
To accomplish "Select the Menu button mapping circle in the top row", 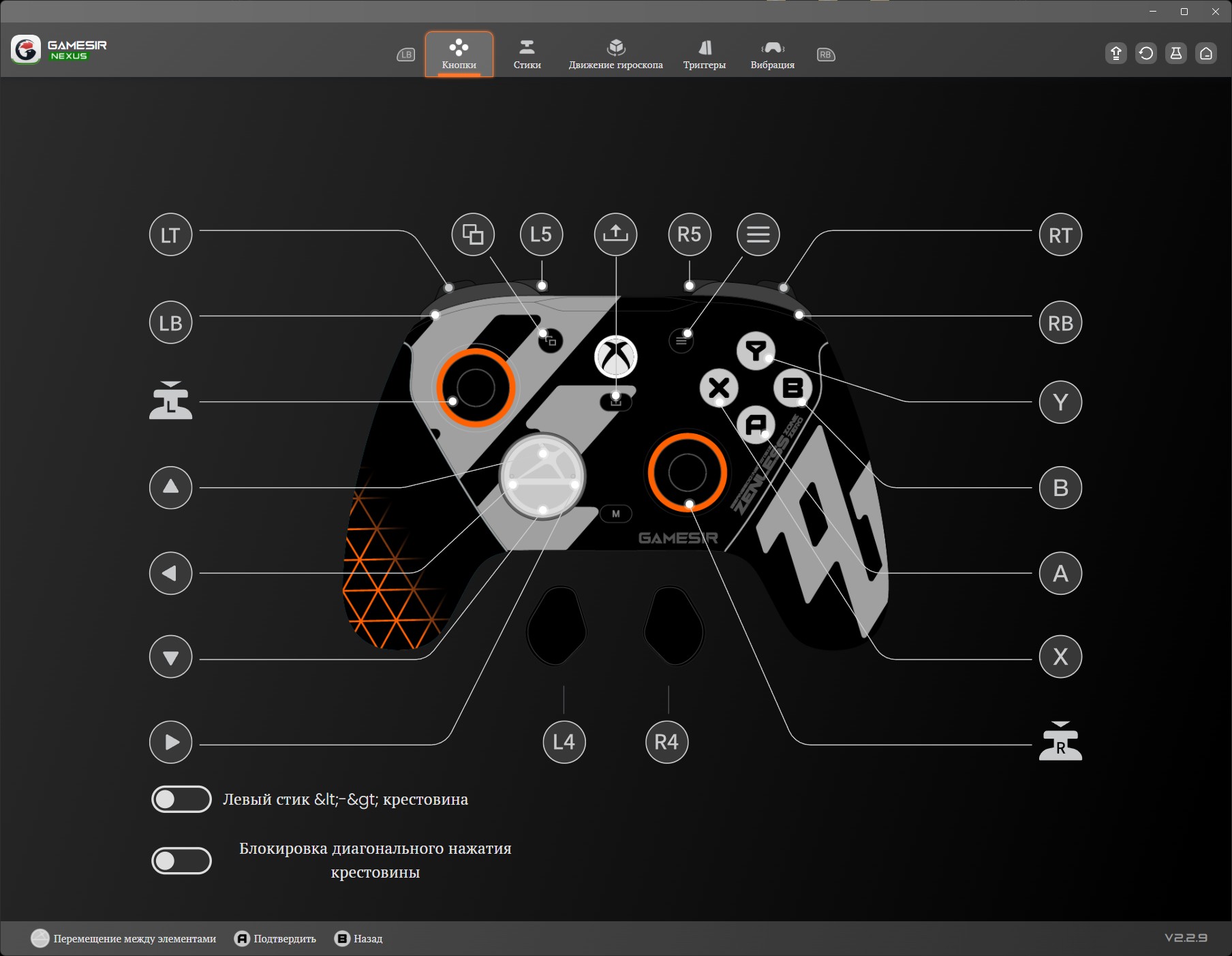I will (x=758, y=234).
